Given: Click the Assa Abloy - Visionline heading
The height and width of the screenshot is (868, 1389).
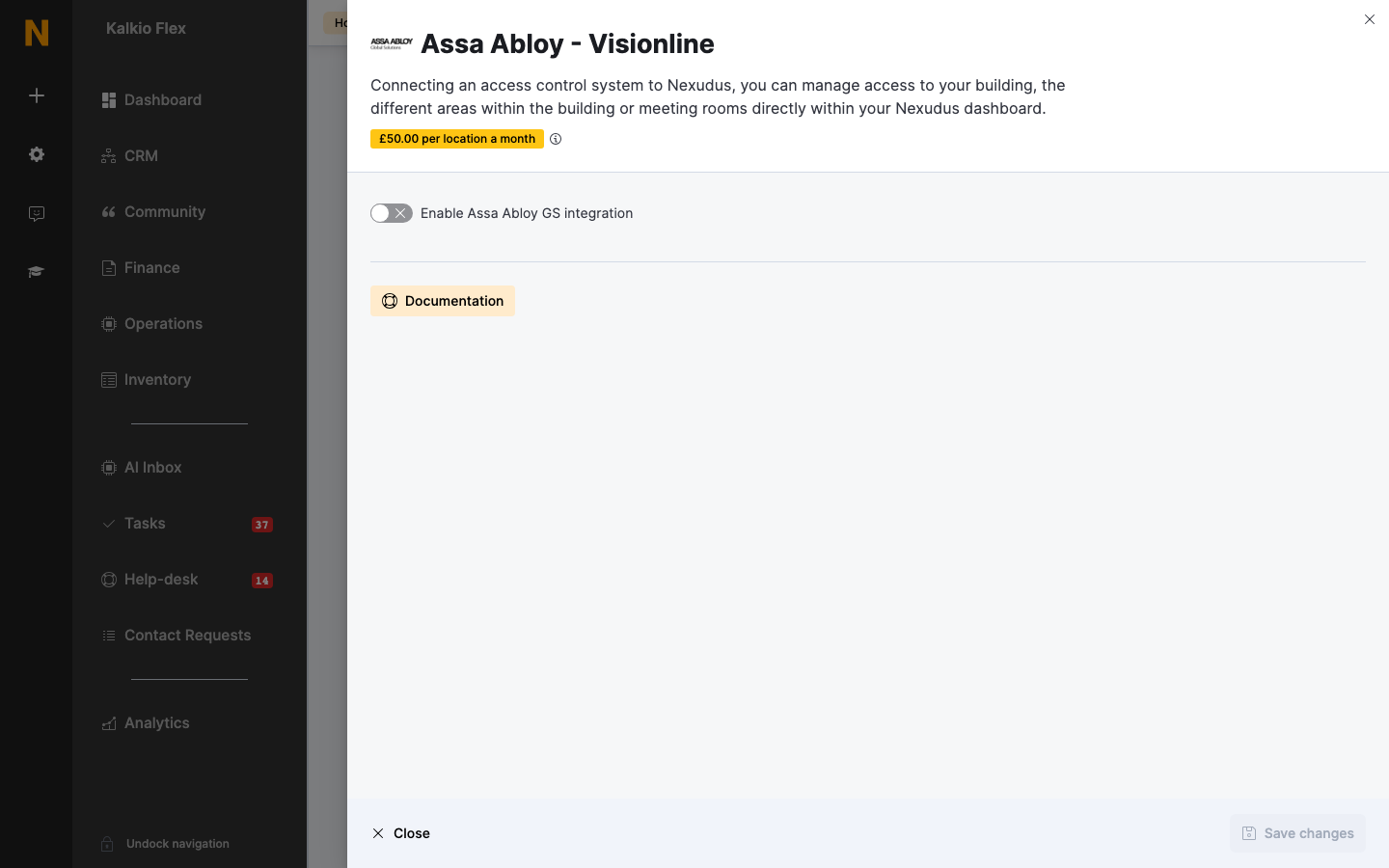Looking at the screenshot, I should tap(567, 43).
